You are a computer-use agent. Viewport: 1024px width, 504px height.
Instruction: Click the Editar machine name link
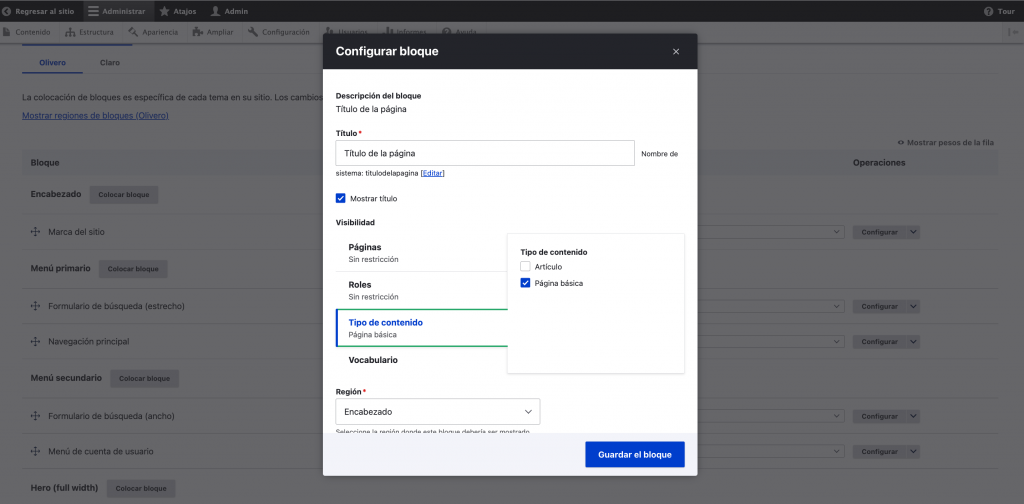[432, 173]
